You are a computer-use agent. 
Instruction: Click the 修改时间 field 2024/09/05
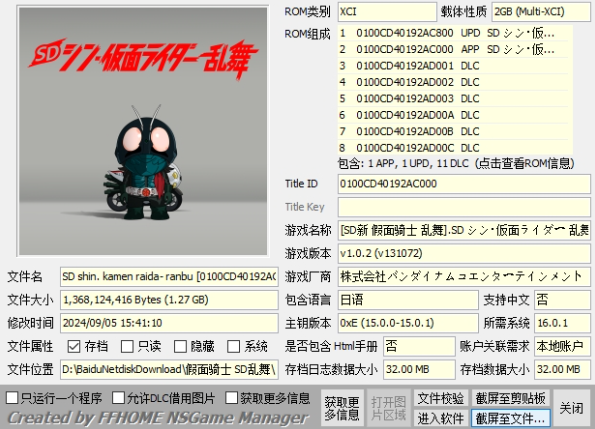tap(169, 323)
